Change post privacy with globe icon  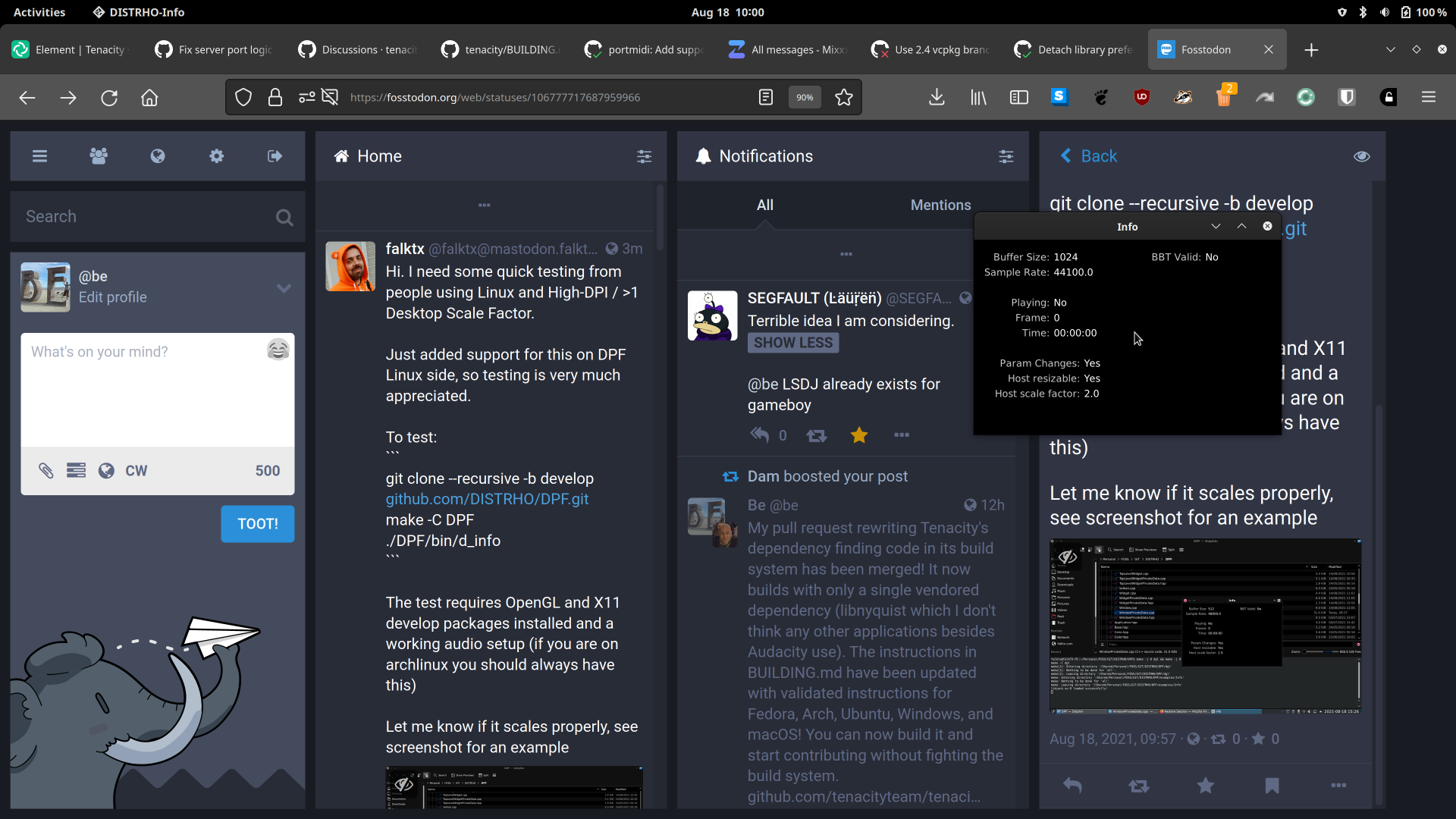click(106, 471)
